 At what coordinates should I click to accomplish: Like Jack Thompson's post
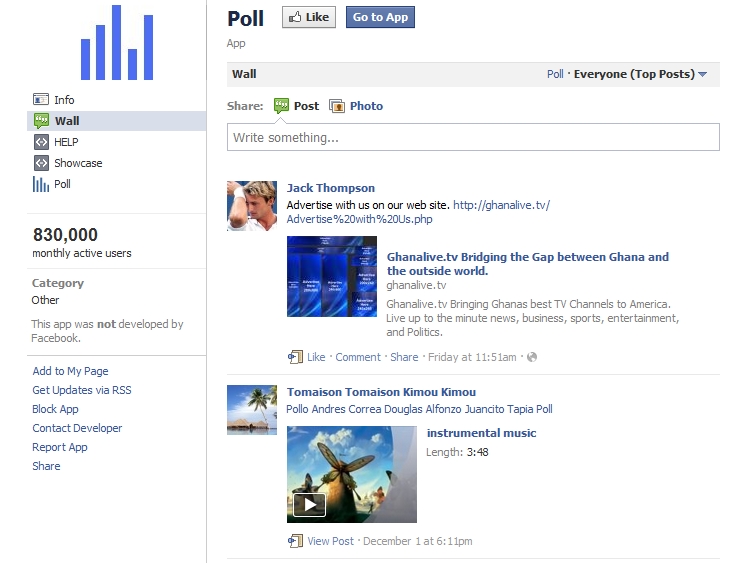[x=316, y=357]
